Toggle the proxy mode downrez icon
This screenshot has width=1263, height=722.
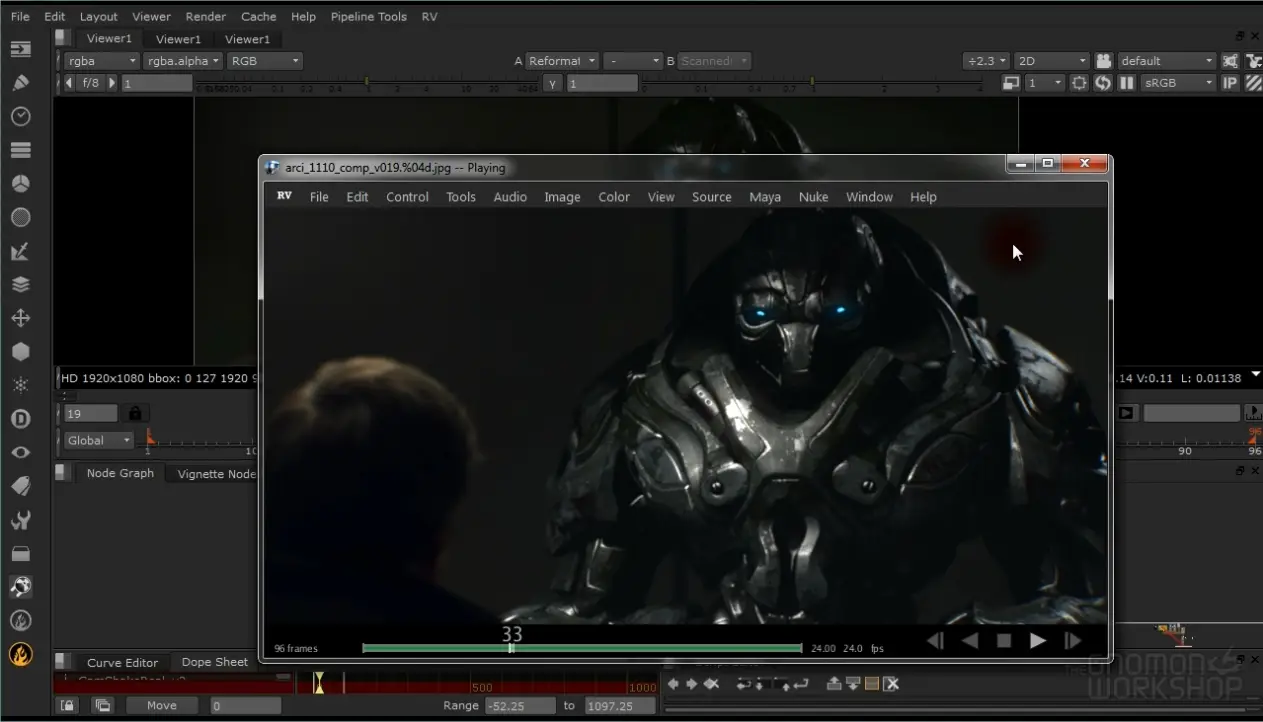click(1011, 83)
